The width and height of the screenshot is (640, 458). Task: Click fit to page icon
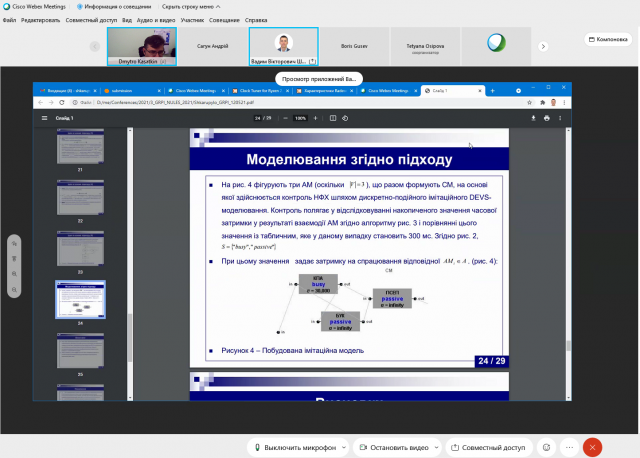pyautogui.click(x=333, y=118)
